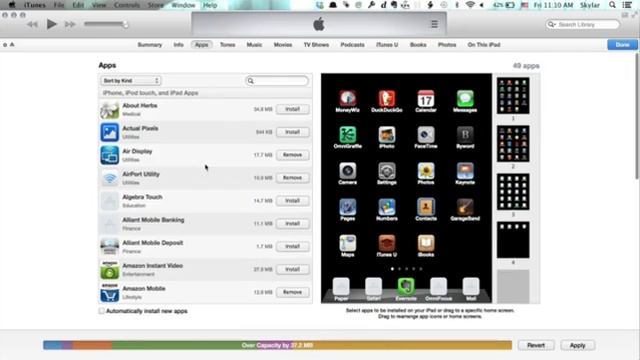Switch to the TV Shows tab
This screenshot has height=360, width=640.
point(316,45)
